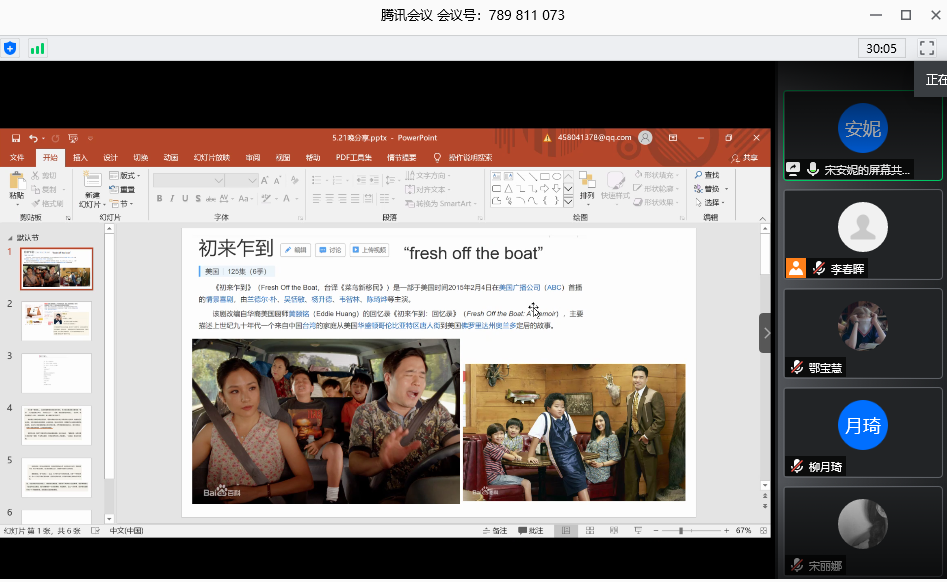
Task: Click the bullet list icon
Action: point(318,180)
